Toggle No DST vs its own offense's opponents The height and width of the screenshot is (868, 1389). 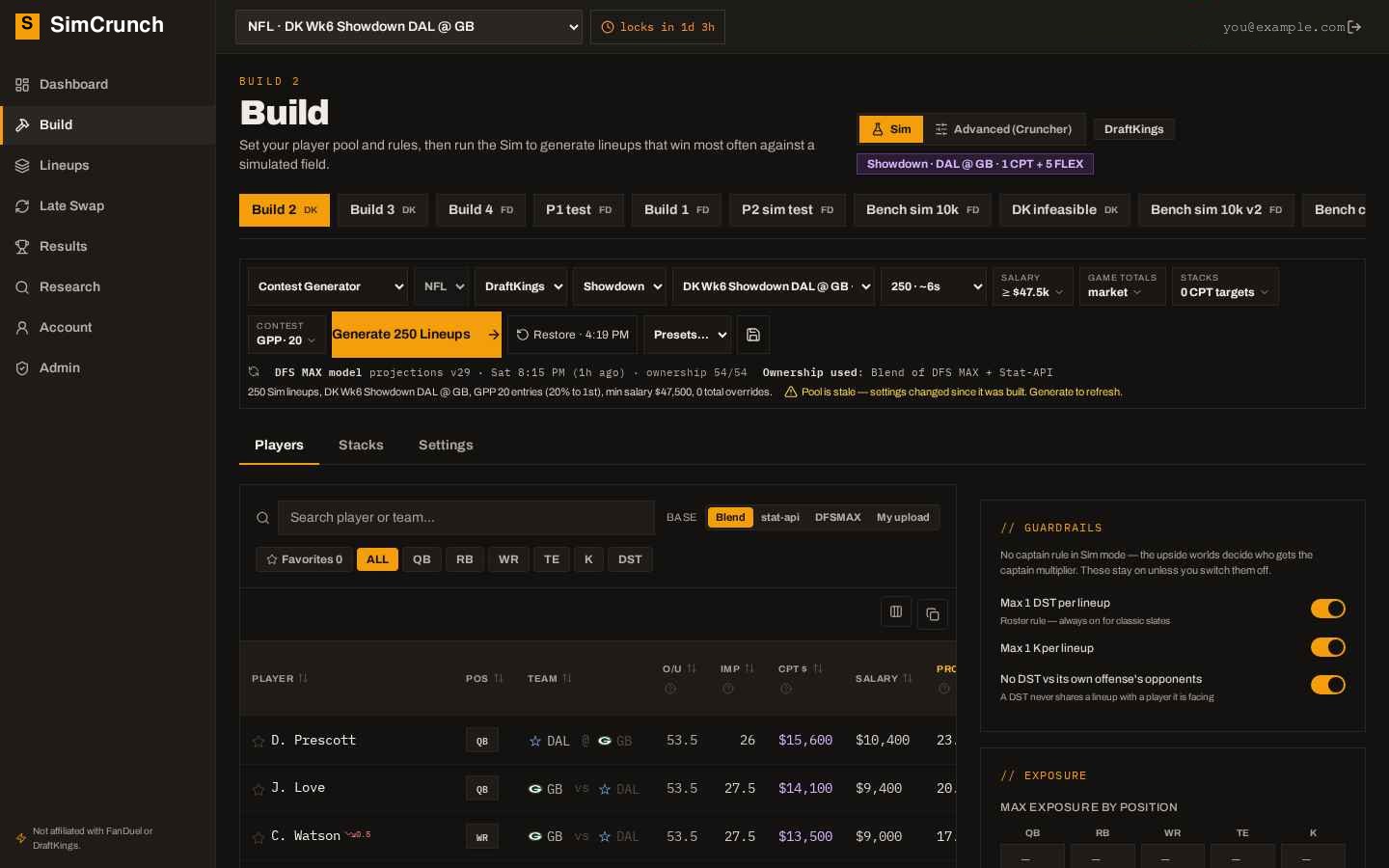click(1328, 685)
